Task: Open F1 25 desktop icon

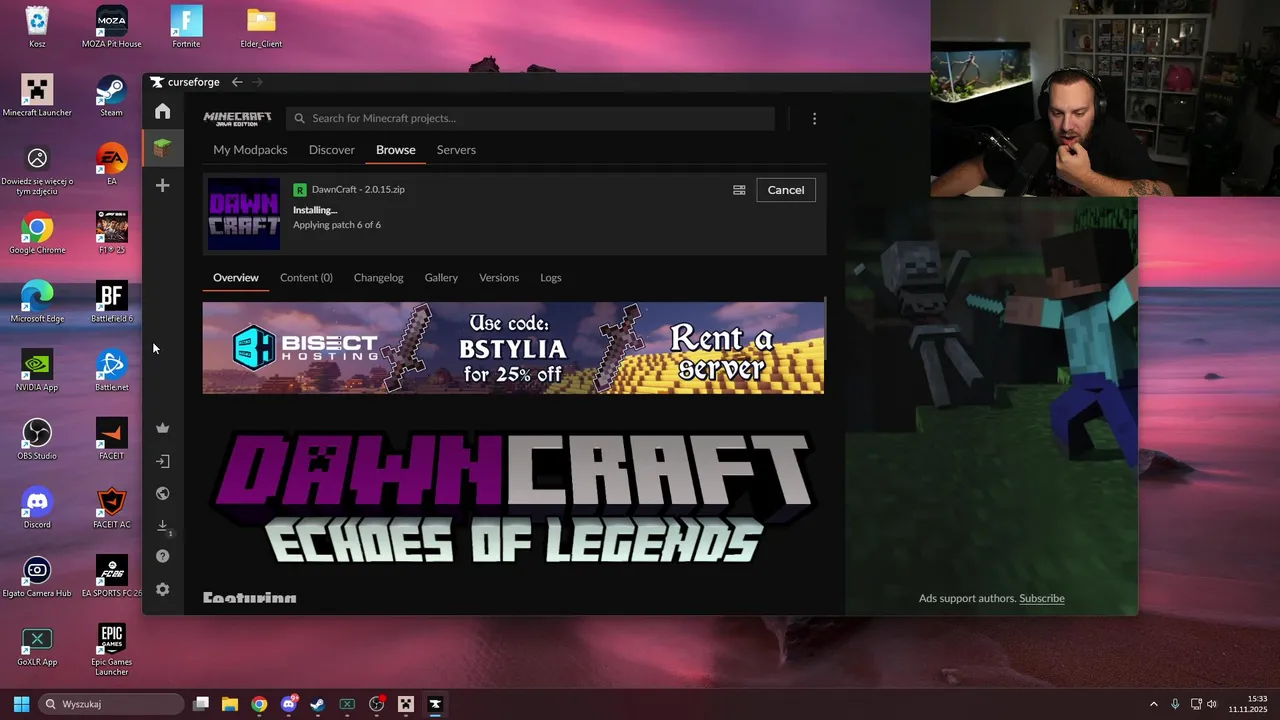Action: [x=112, y=233]
